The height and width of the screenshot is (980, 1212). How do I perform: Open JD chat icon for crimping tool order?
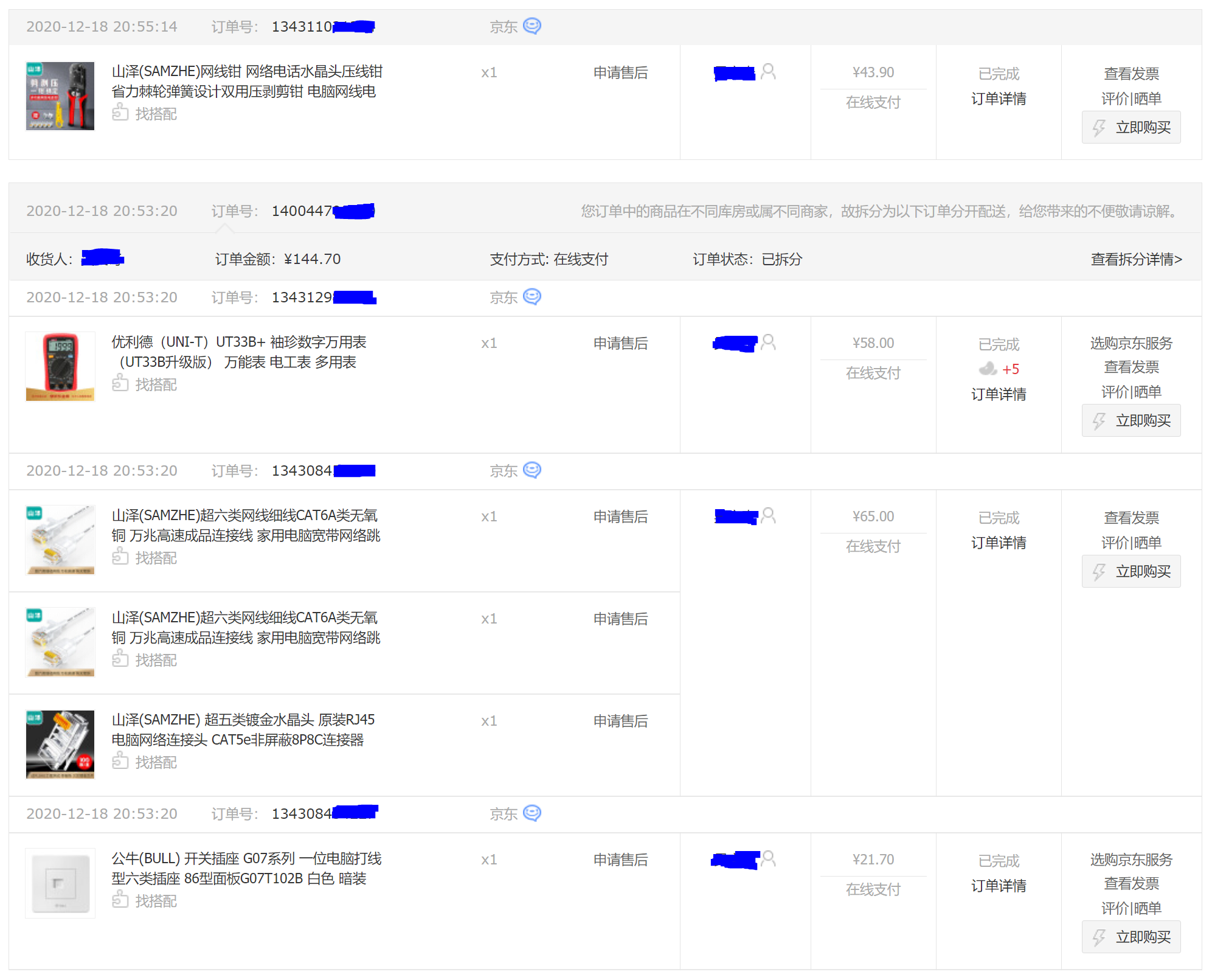[x=532, y=26]
